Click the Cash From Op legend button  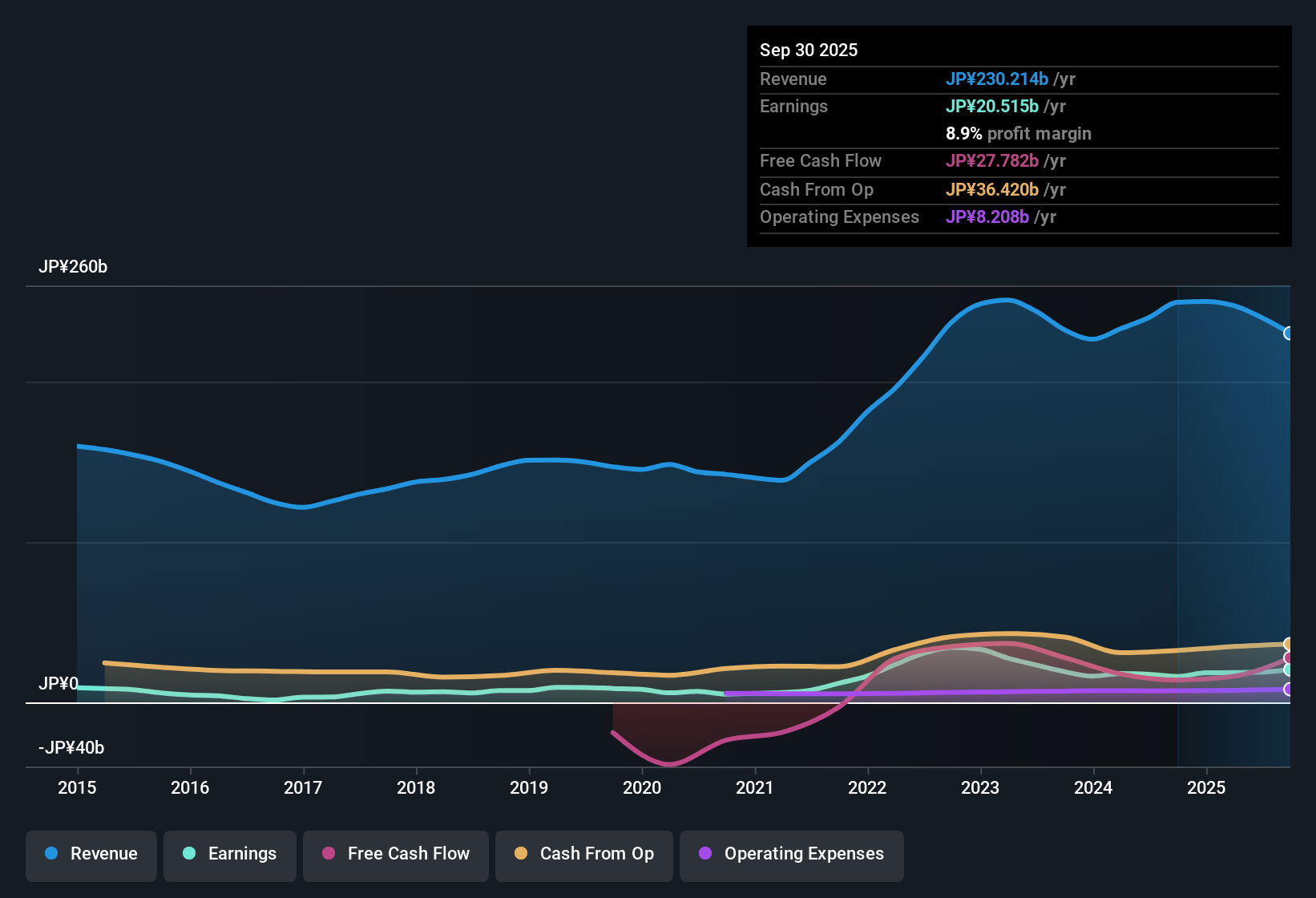(x=583, y=854)
